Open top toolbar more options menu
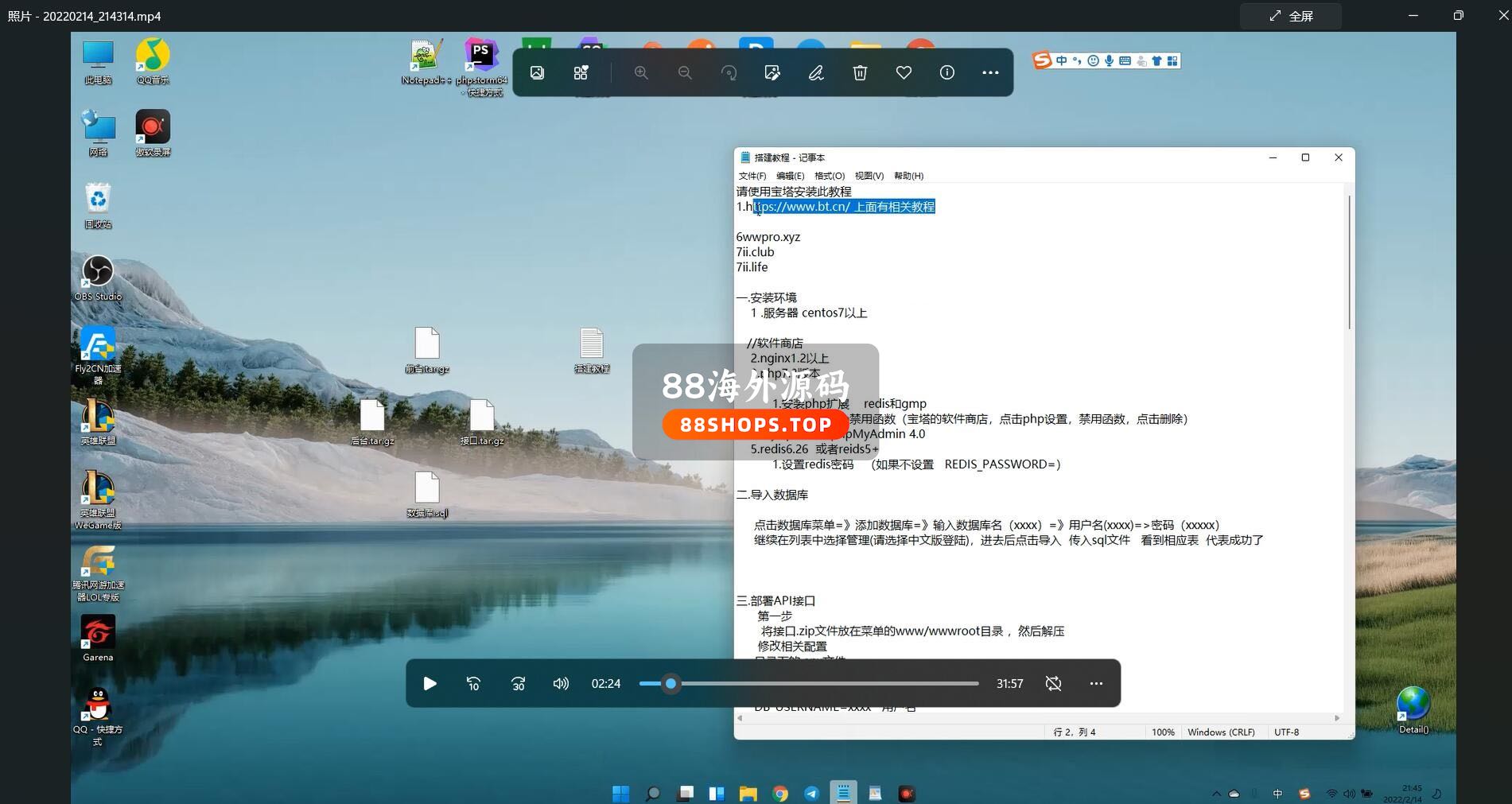This screenshot has height=804, width=1512. coord(990,72)
